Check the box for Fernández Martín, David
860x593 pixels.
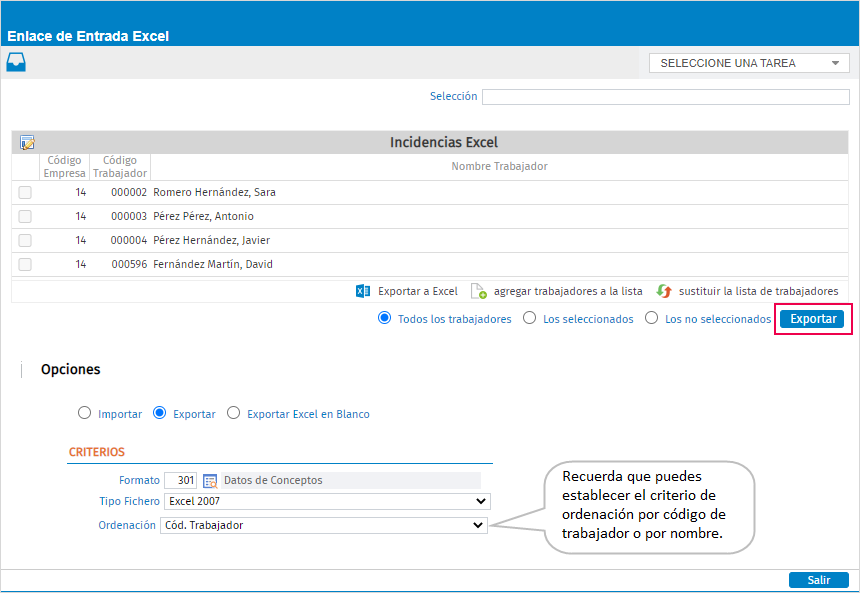tap(25, 264)
